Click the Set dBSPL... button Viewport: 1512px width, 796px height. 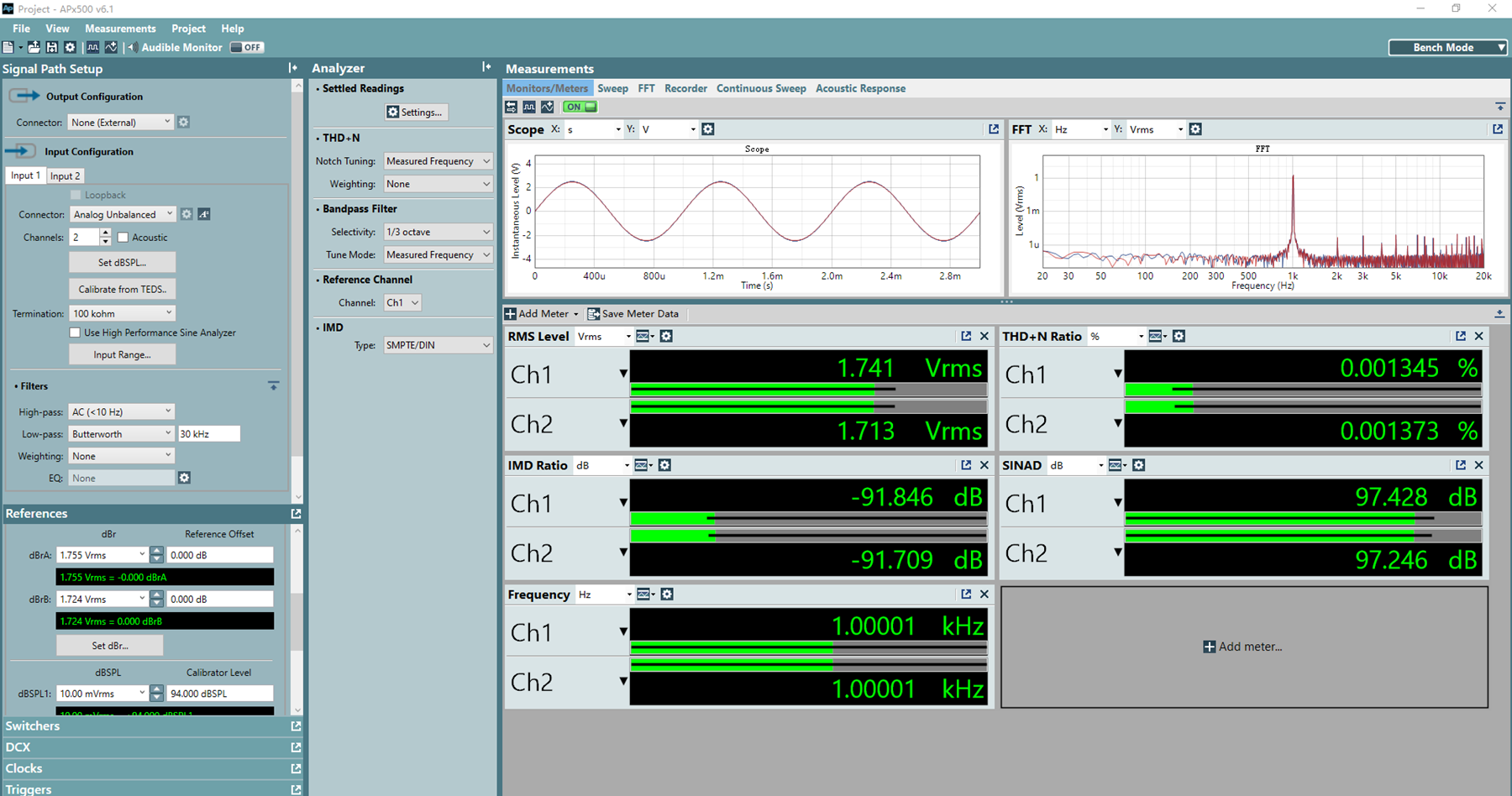coord(122,262)
